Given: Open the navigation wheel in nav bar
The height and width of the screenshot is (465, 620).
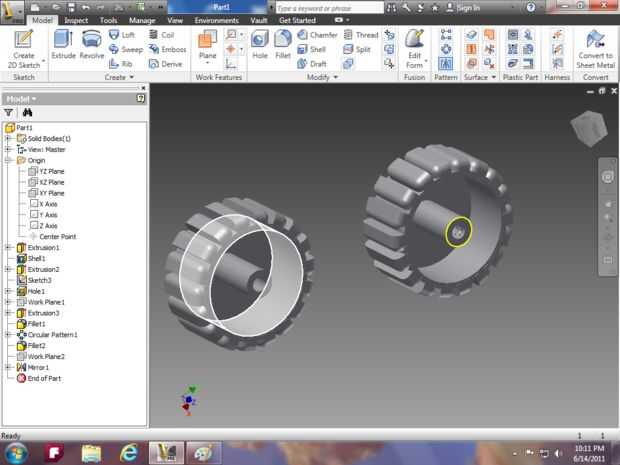Looking at the screenshot, I should click(x=607, y=177).
